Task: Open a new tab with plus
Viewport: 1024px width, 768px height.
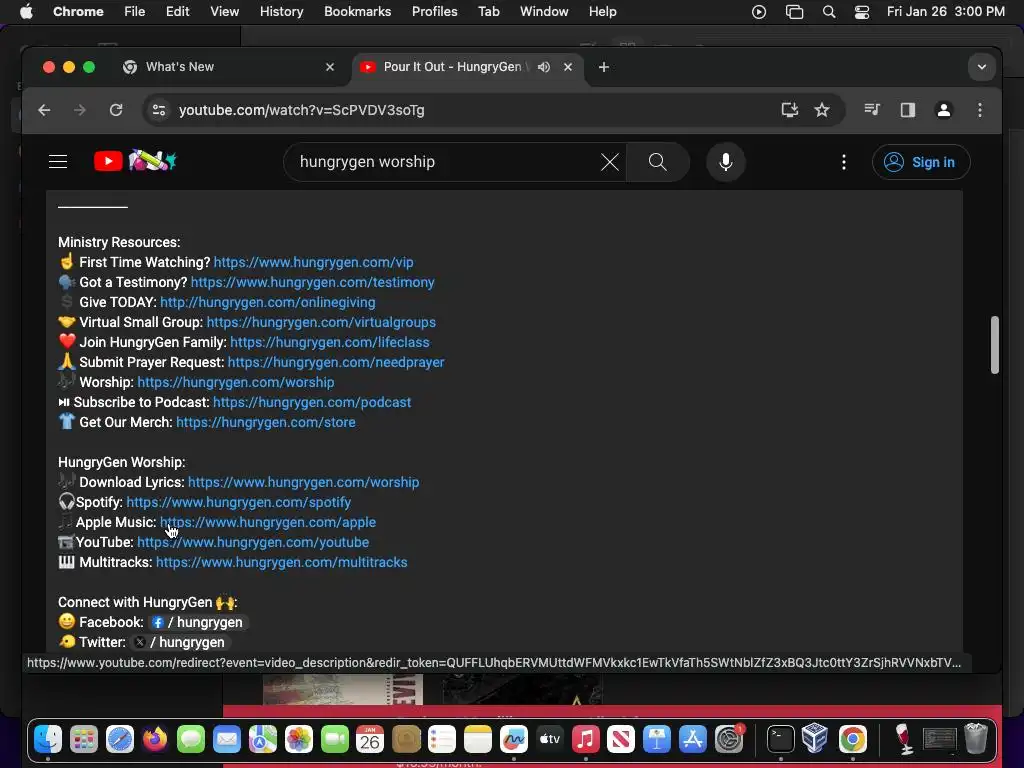Action: [603, 67]
